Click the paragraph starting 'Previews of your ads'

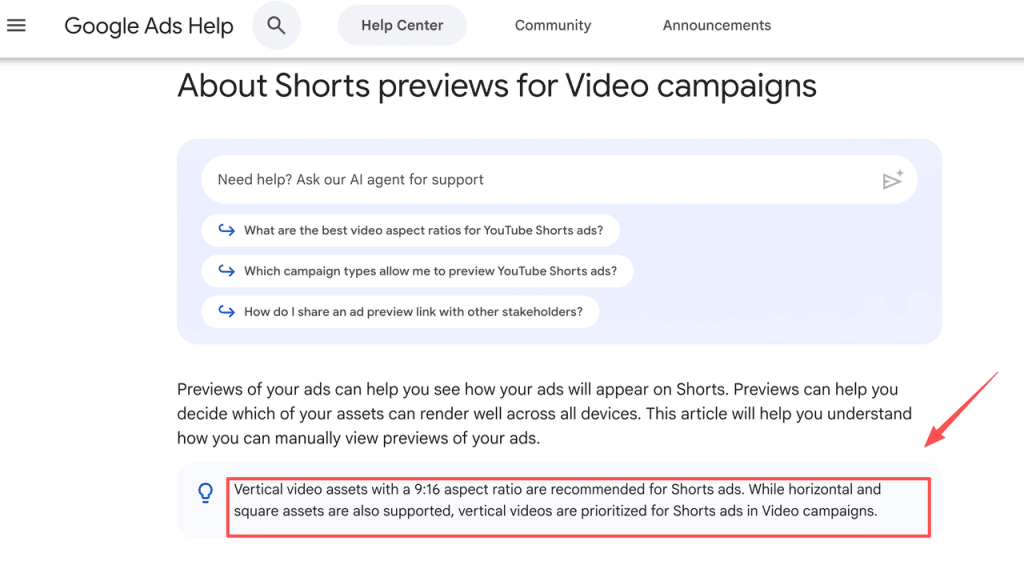click(x=545, y=413)
